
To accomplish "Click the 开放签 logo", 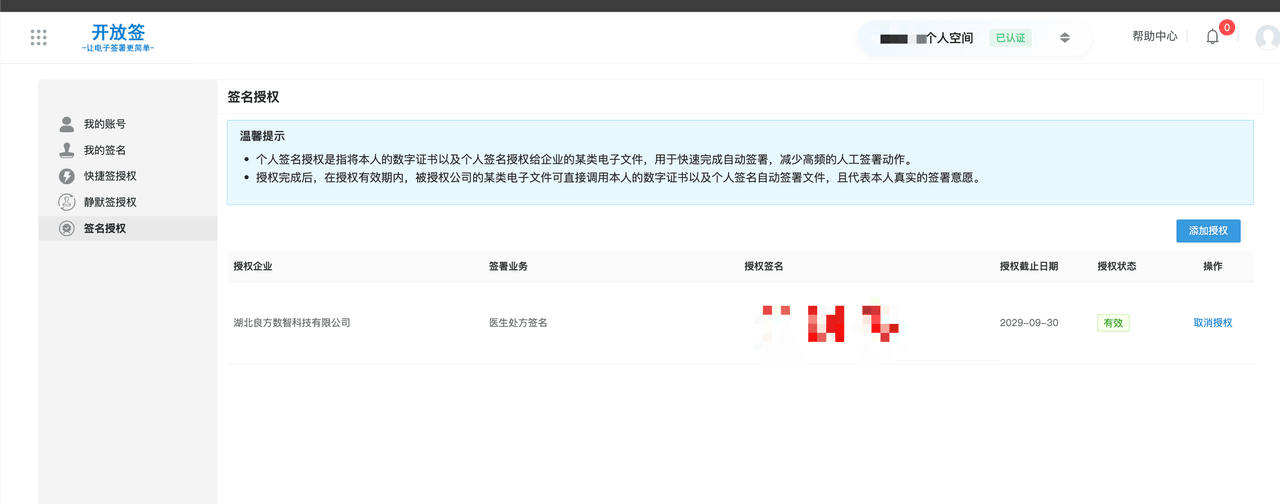I will [x=118, y=38].
